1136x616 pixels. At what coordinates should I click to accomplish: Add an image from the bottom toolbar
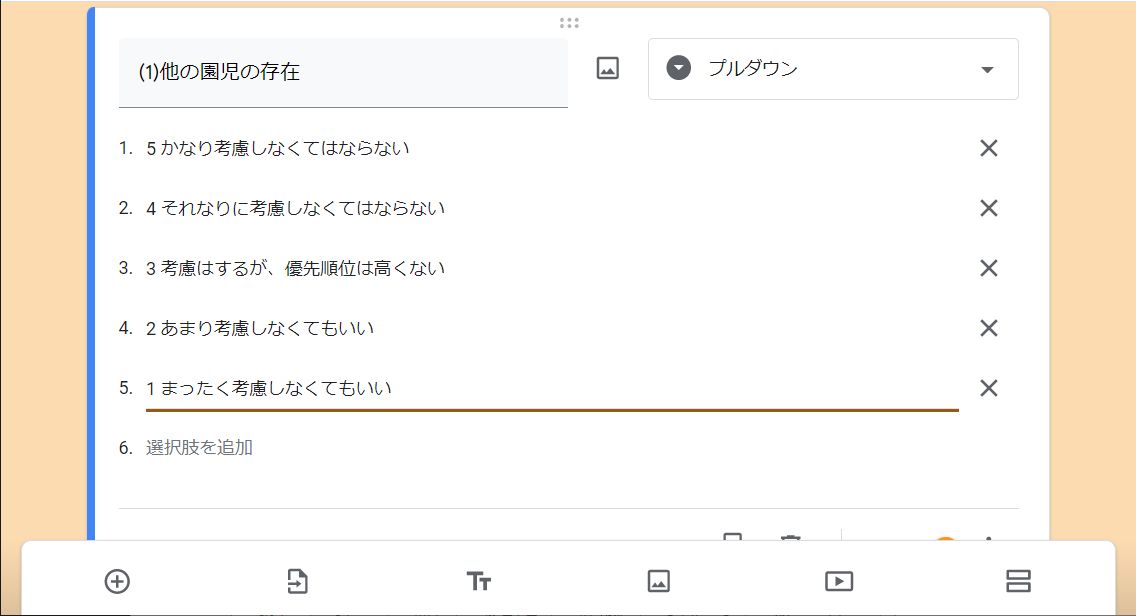(658, 581)
